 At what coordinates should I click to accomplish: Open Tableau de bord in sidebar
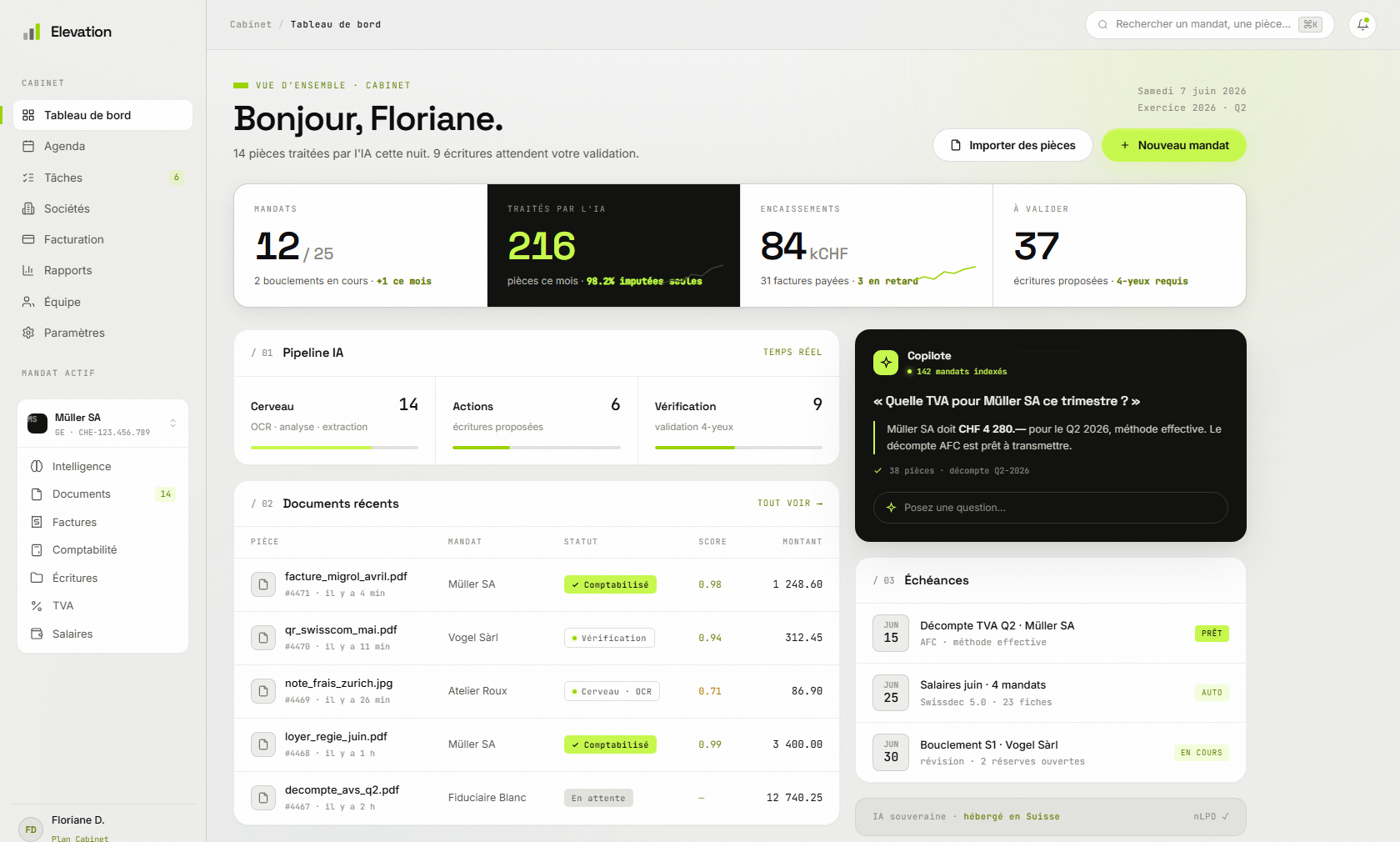coord(102,115)
